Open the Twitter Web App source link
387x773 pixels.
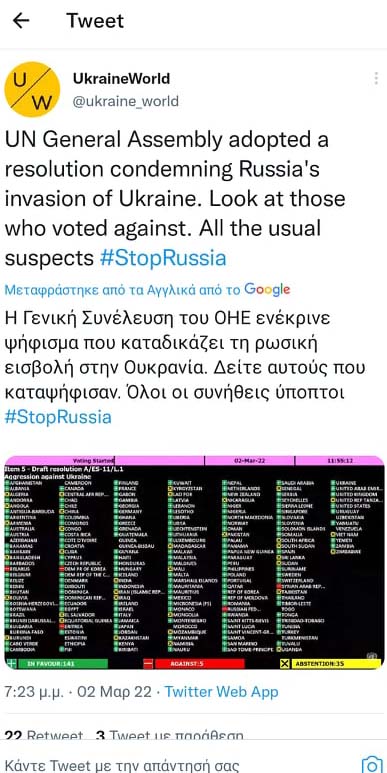click(x=221, y=691)
